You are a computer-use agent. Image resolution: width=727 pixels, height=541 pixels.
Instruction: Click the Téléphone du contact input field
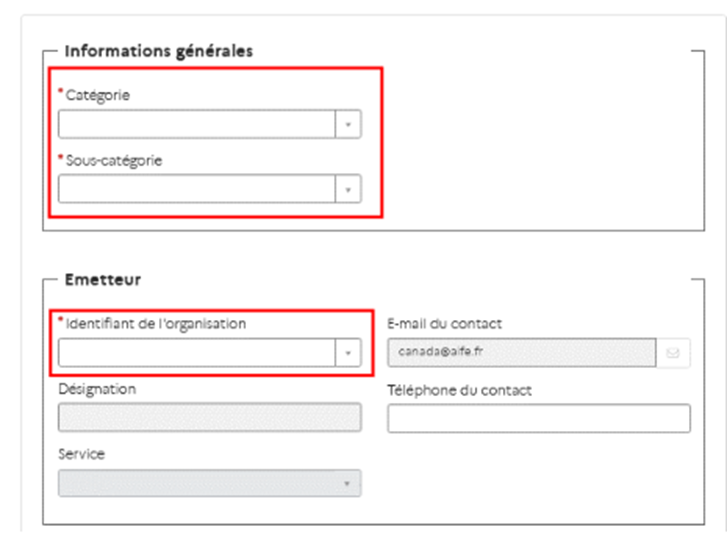(538, 418)
